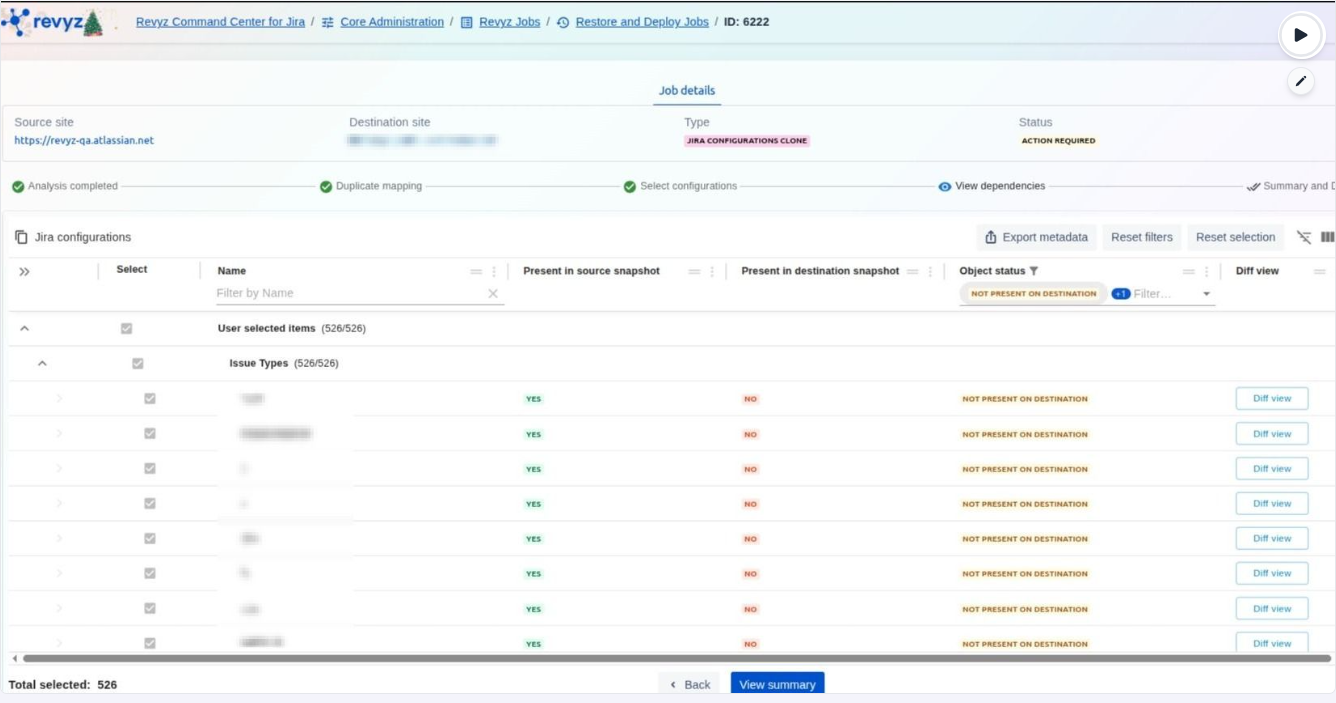Open the Revyz Jobs breadcrumb link

pos(509,22)
